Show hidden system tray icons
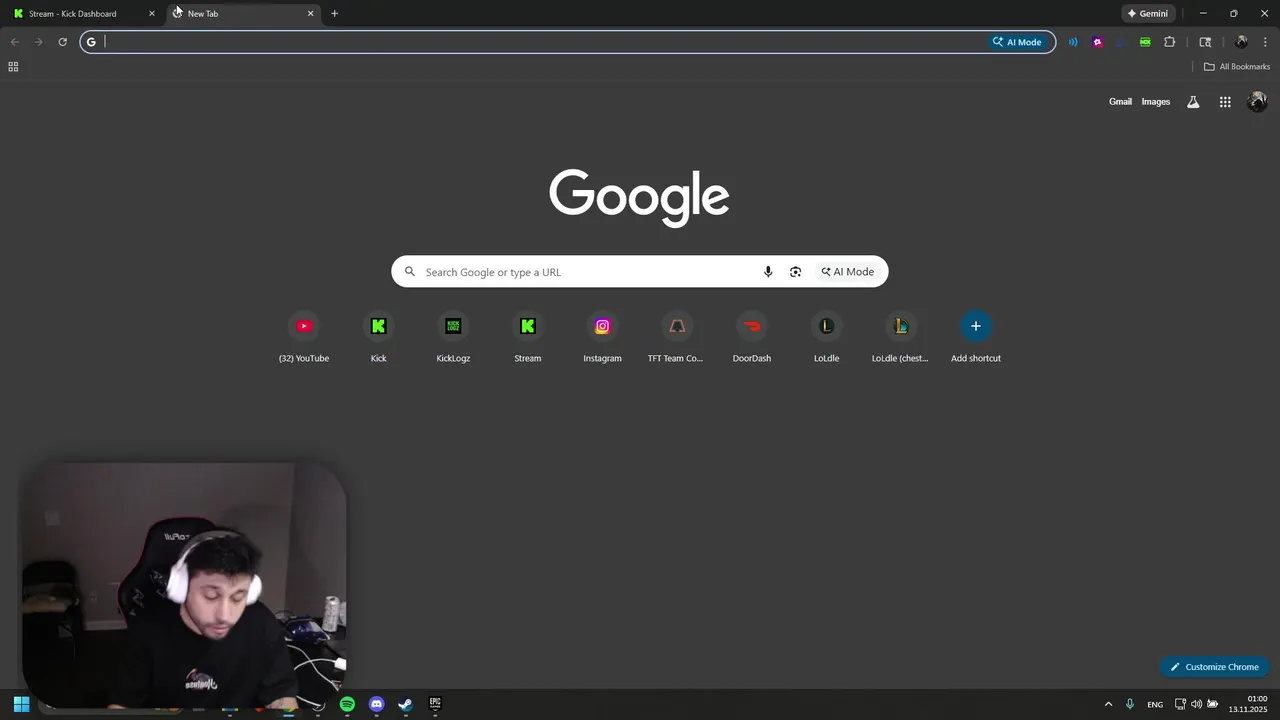 tap(1108, 704)
